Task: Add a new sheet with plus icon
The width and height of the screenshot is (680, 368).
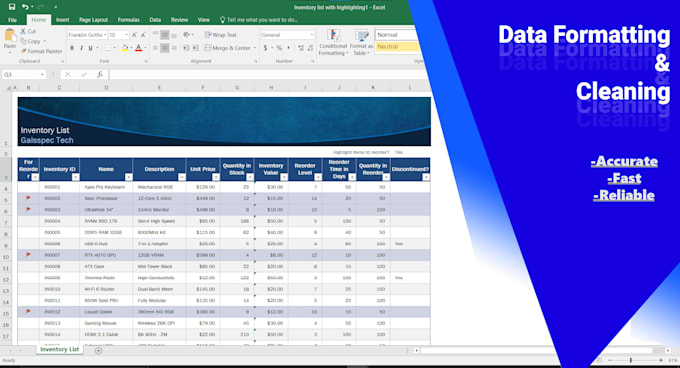Action: pos(98,350)
